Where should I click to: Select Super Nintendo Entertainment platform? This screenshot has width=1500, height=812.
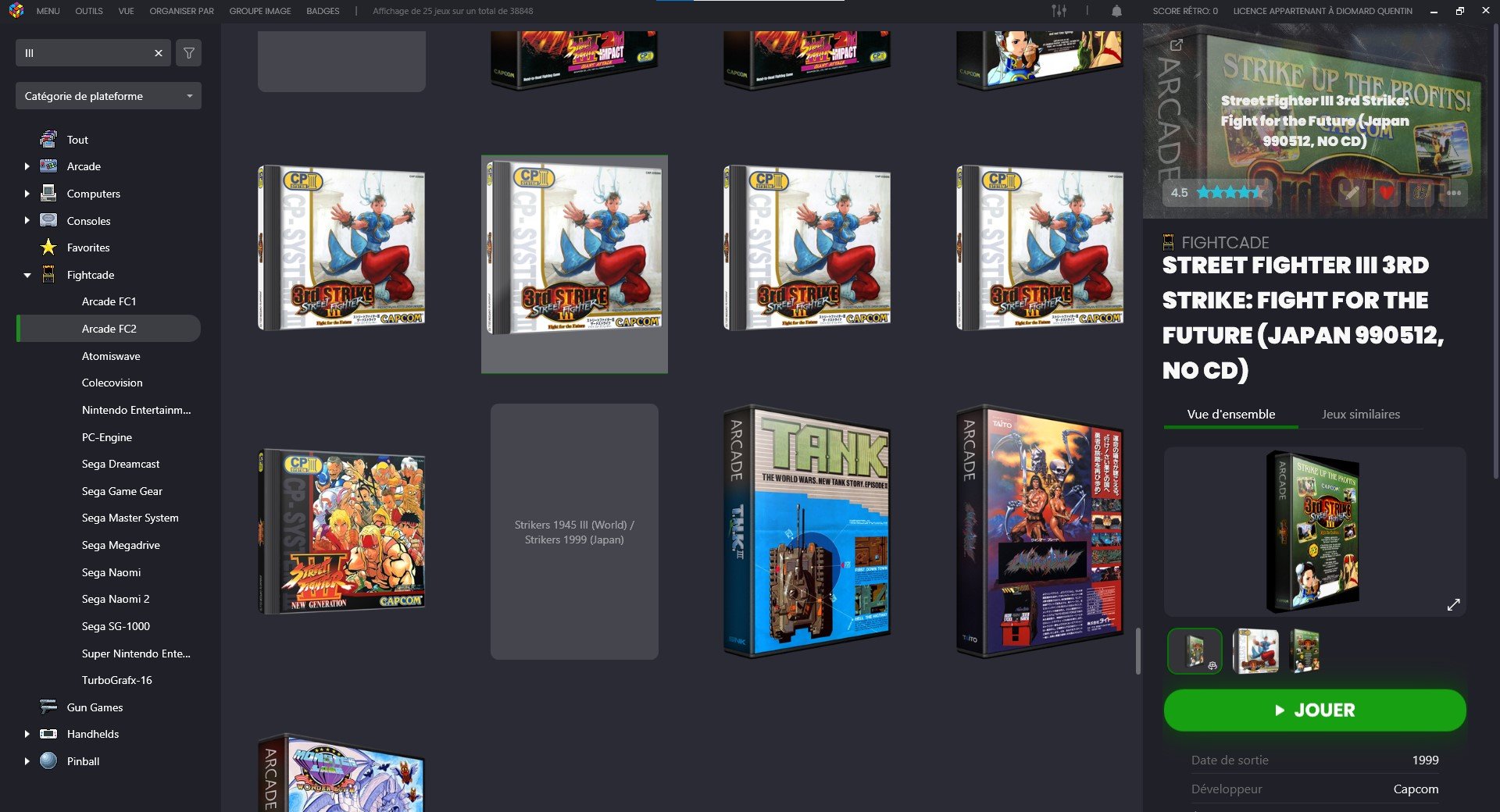coord(136,654)
